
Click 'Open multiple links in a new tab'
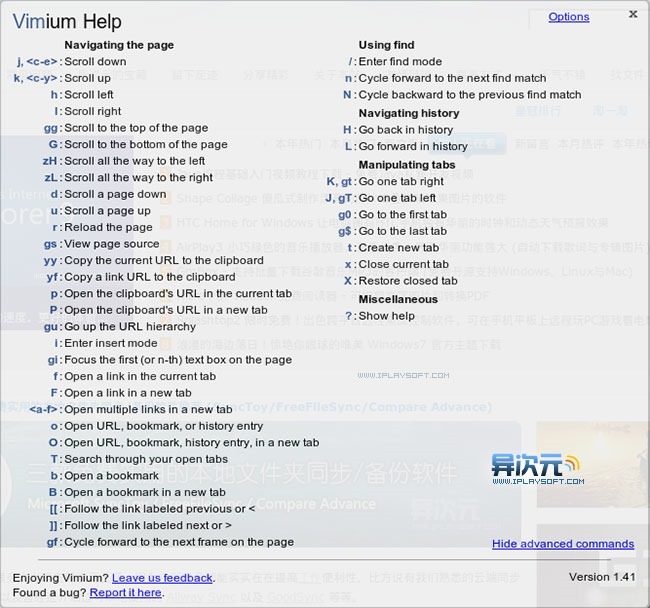[148, 410]
